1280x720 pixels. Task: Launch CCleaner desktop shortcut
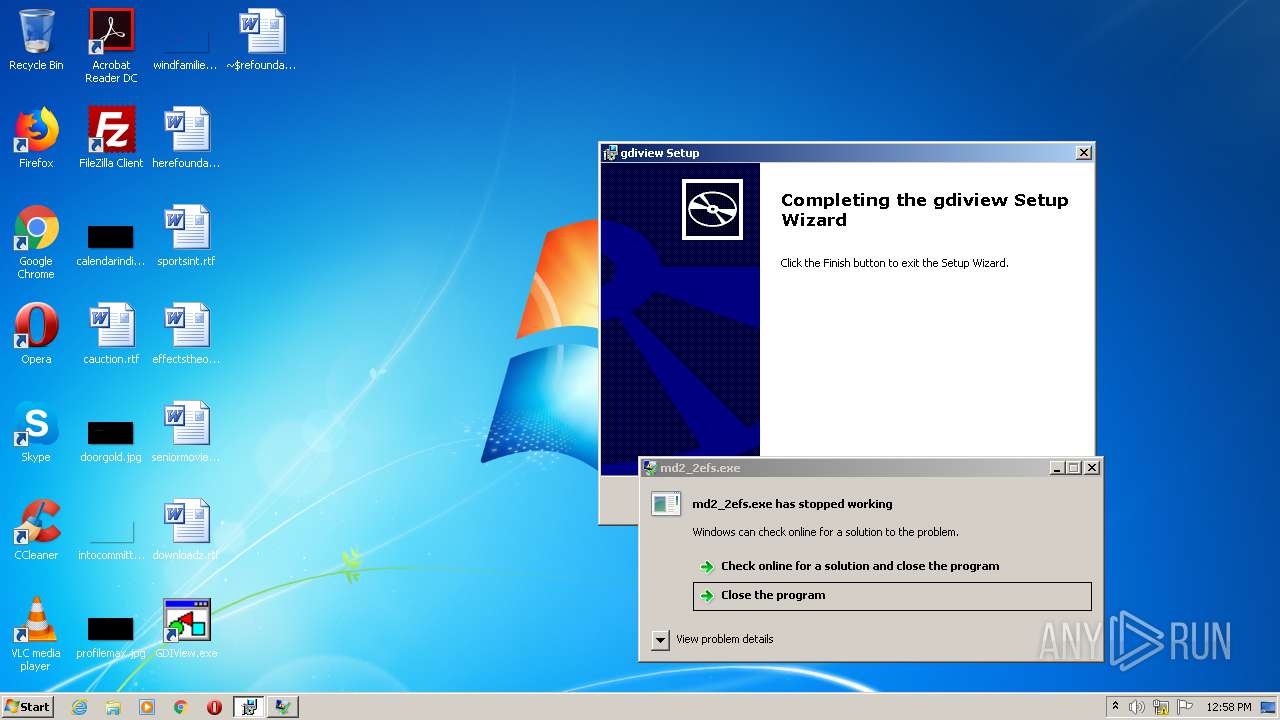[x=36, y=530]
